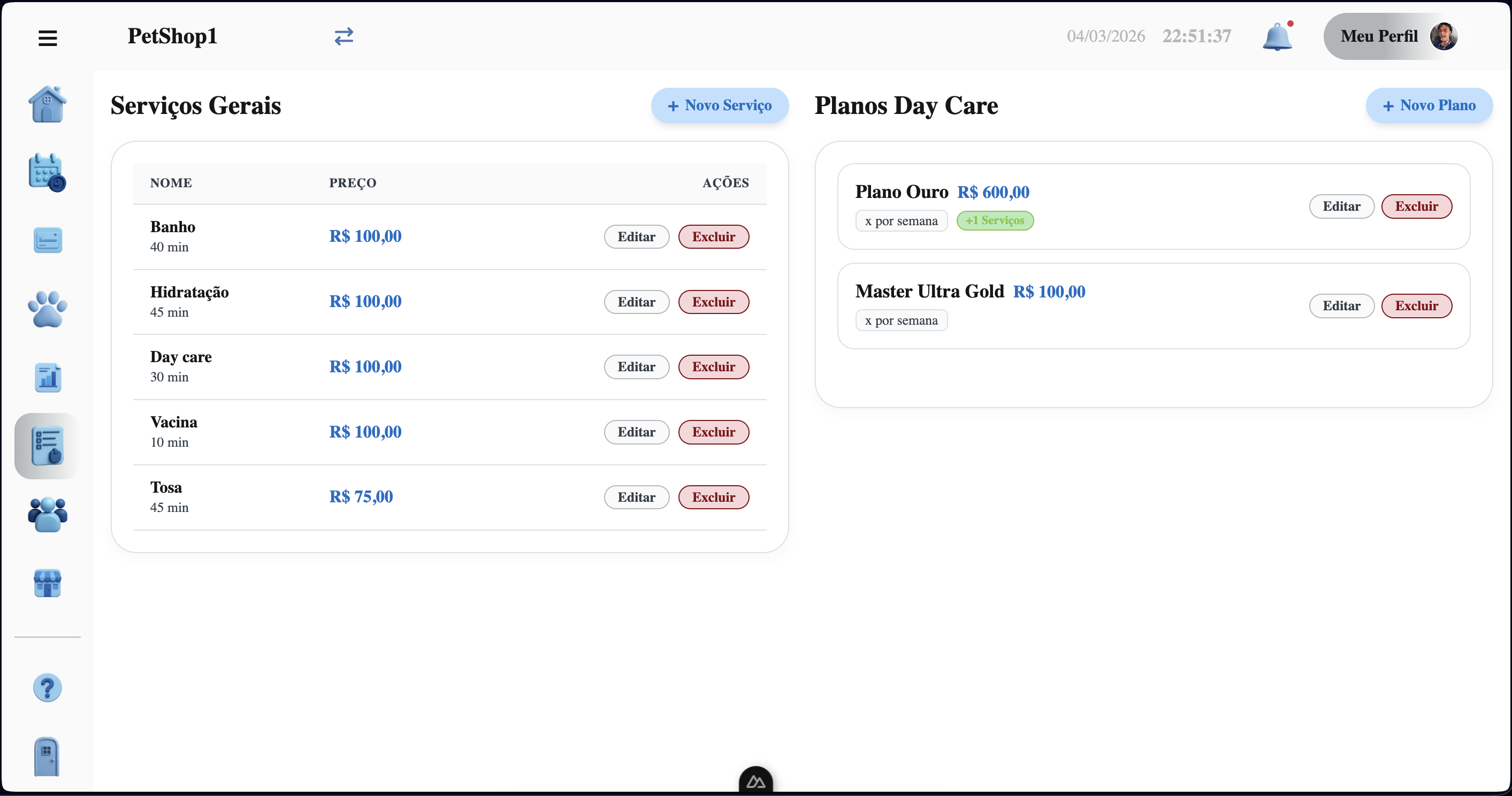Click Novo Serviço button
The width and height of the screenshot is (1512, 796).
point(719,106)
